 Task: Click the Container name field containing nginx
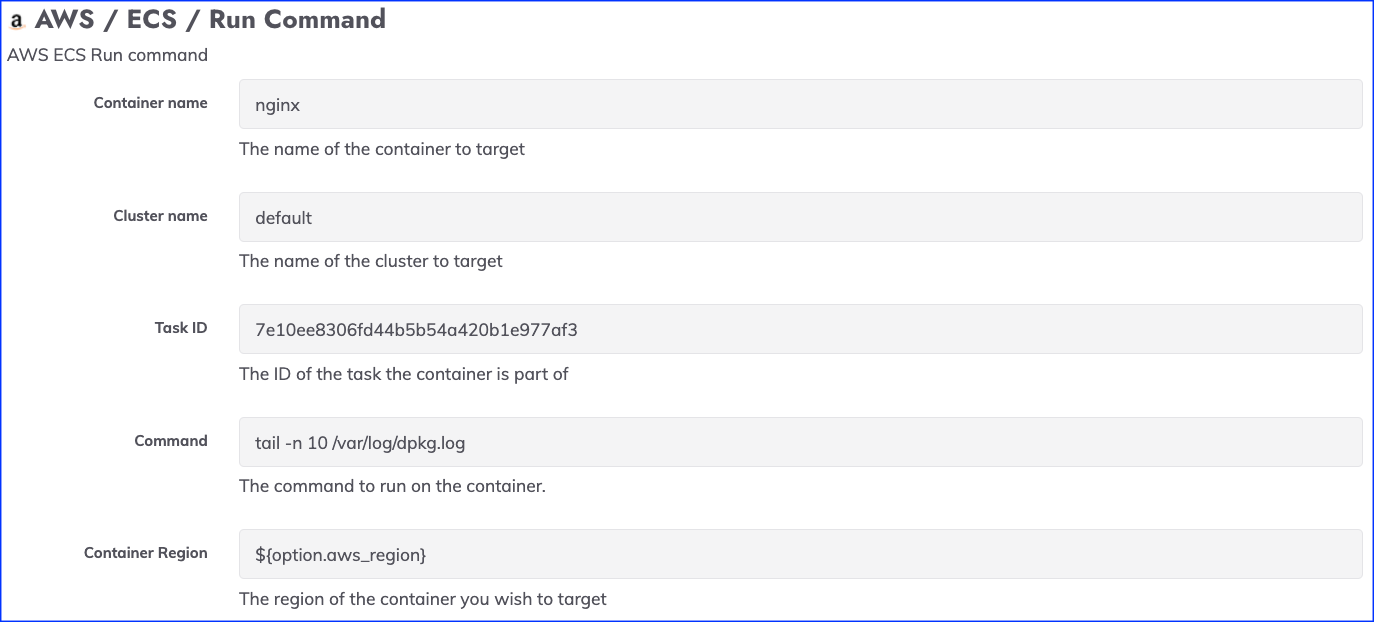(800, 104)
